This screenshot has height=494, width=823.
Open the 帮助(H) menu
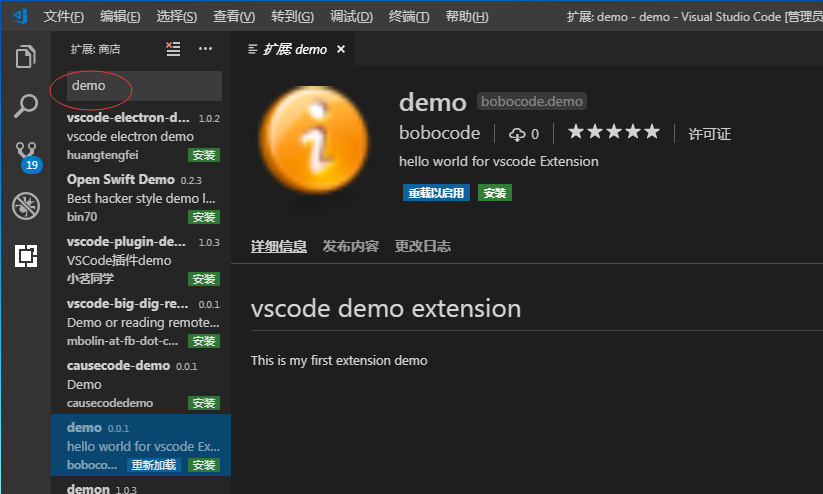tap(467, 16)
